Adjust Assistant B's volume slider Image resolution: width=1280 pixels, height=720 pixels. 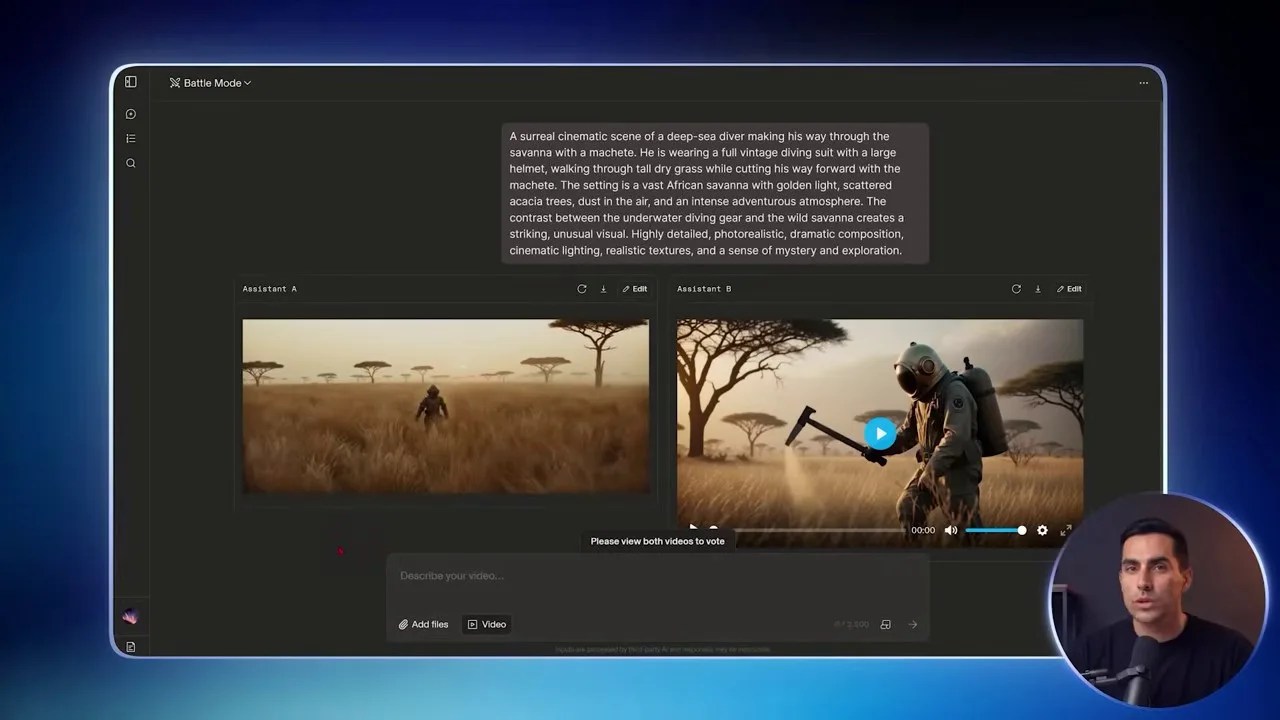[x=995, y=530]
